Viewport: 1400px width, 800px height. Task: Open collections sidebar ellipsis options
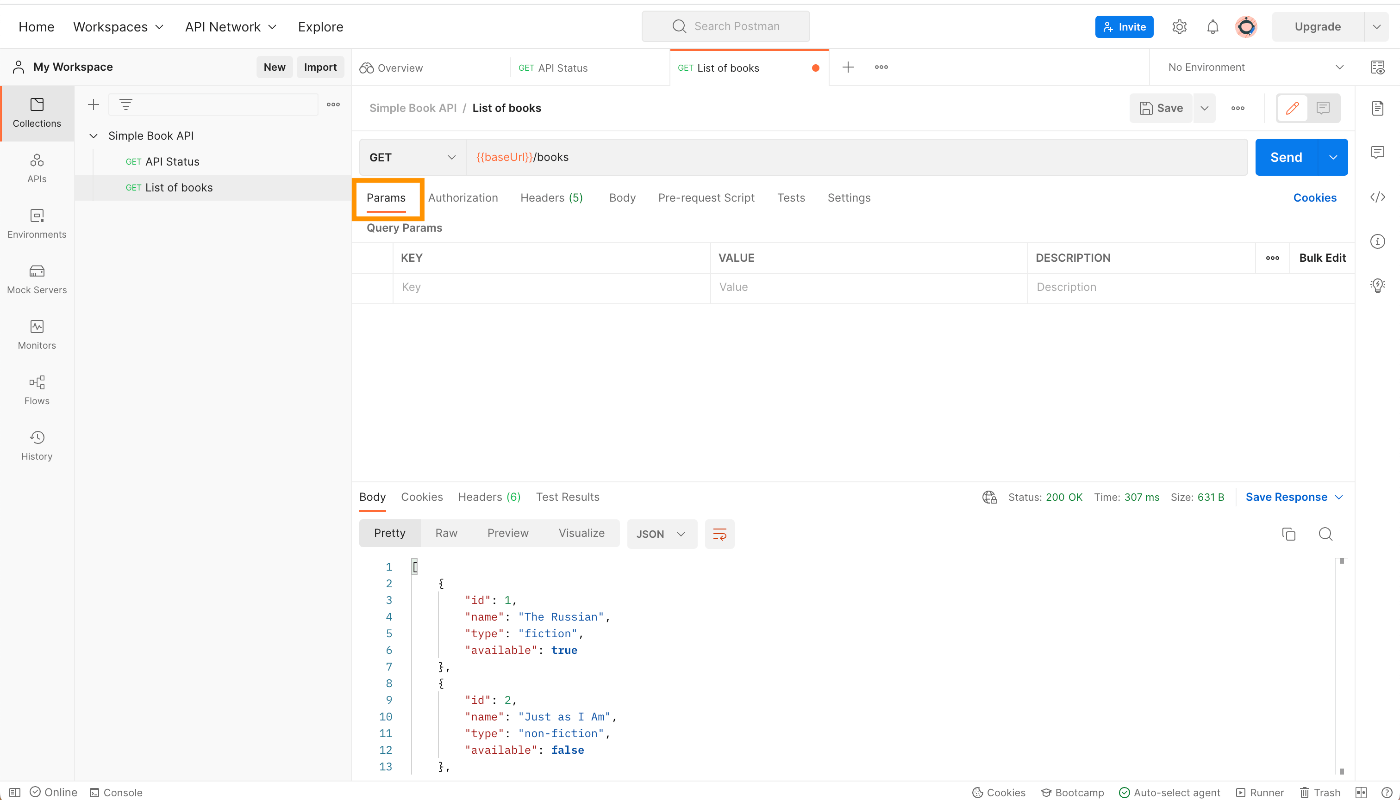pos(333,104)
